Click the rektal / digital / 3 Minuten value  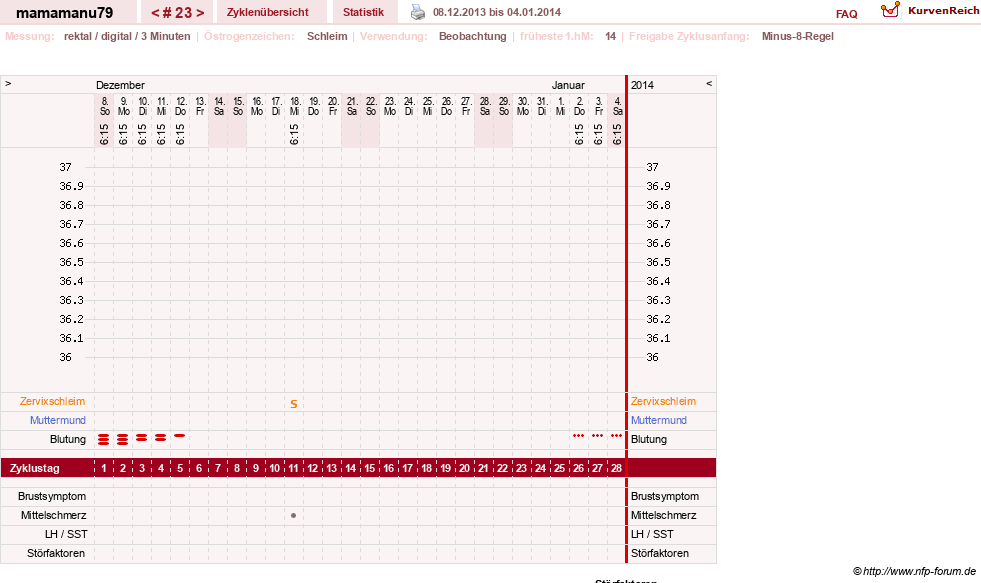click(x=127, y=36)
